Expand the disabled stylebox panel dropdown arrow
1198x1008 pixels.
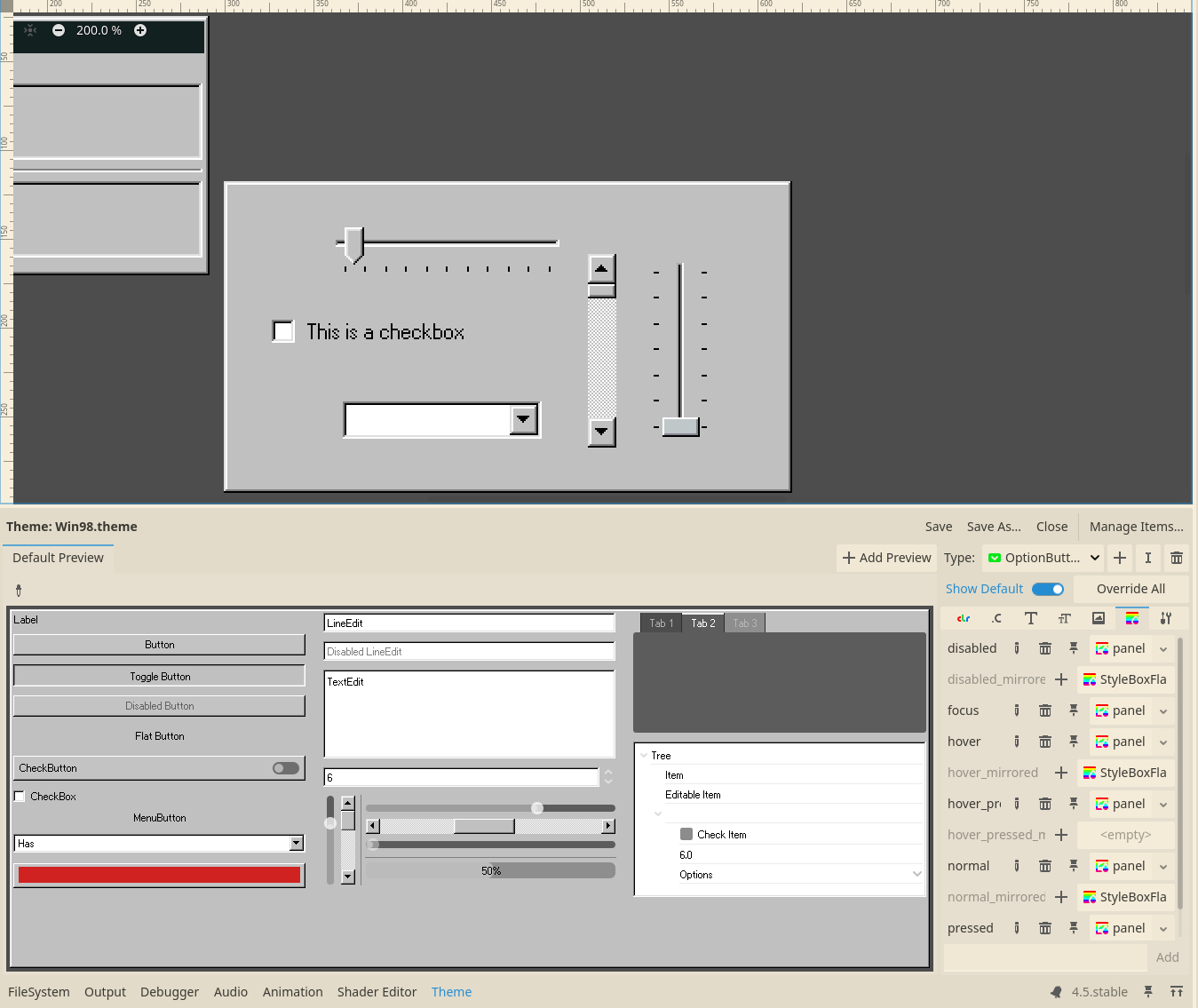(1163, 649)
